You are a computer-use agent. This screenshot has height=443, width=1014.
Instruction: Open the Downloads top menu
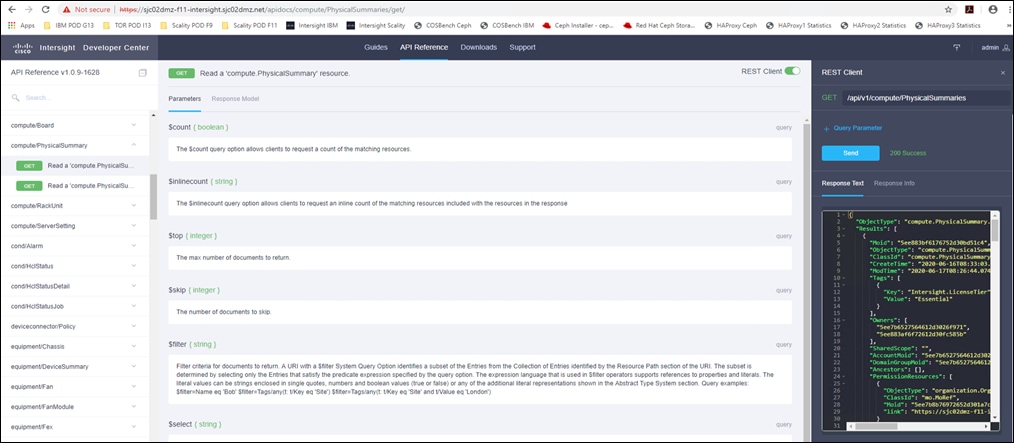pos(479,47)
